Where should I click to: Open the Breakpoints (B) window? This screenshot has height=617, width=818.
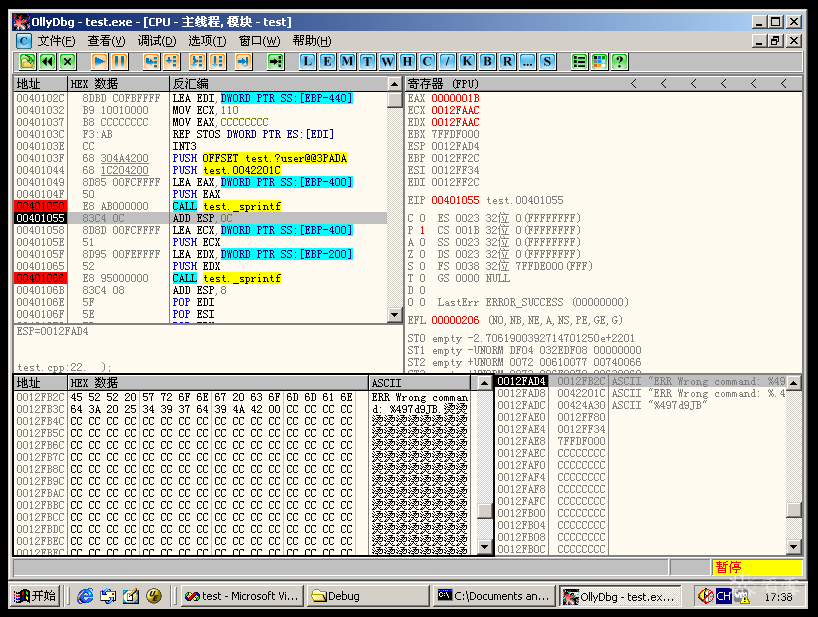pos(487,61)
